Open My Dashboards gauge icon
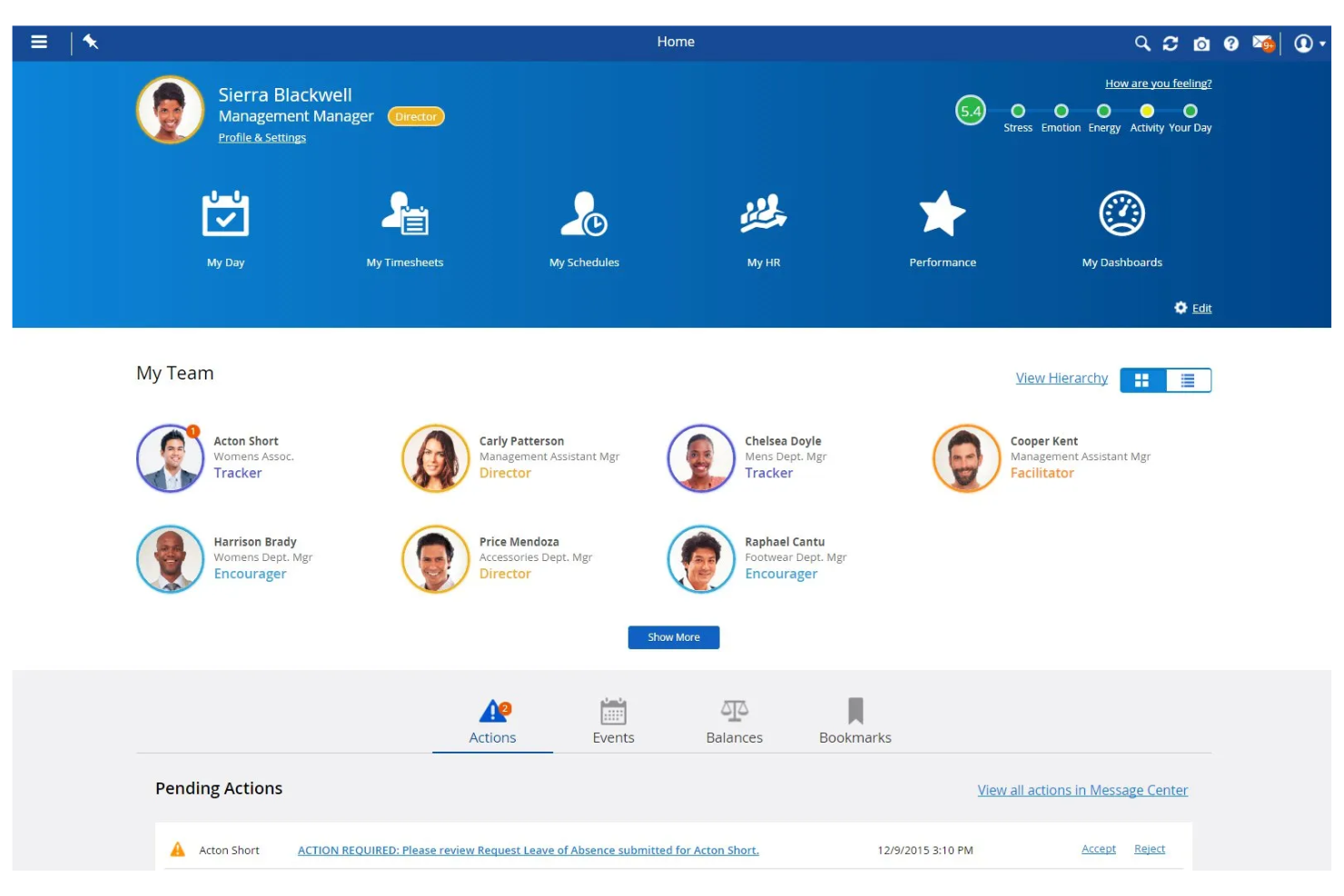 1122,215
